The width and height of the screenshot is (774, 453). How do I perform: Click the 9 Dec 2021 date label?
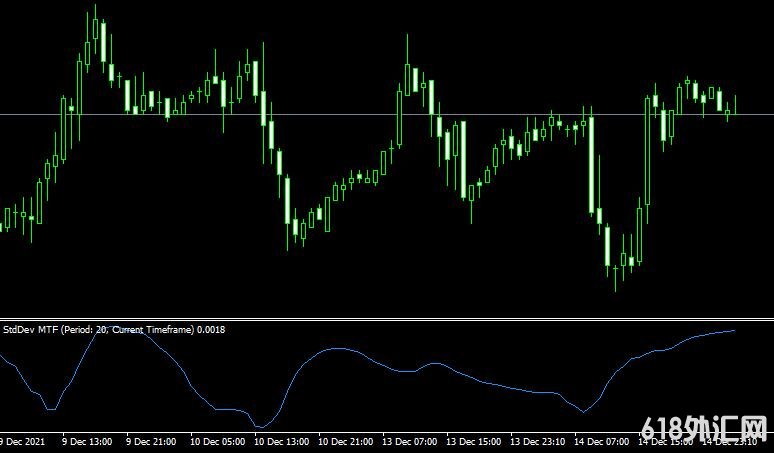[22, 441]
